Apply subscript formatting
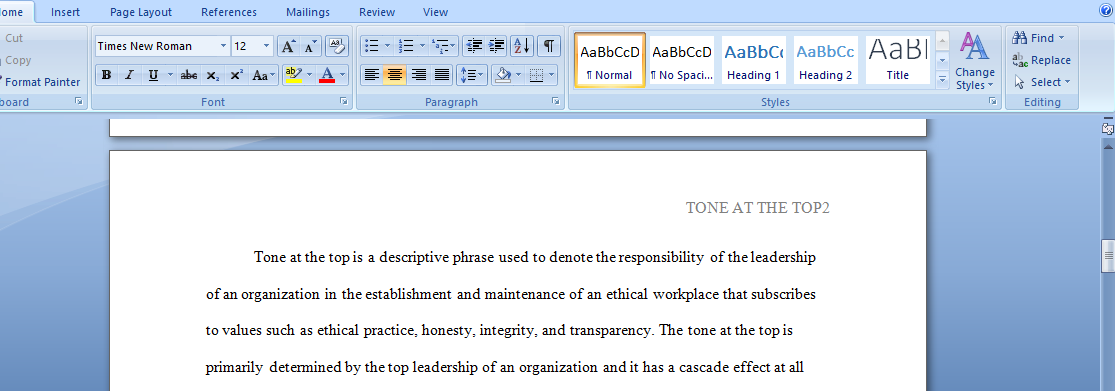 pos(213,75)
